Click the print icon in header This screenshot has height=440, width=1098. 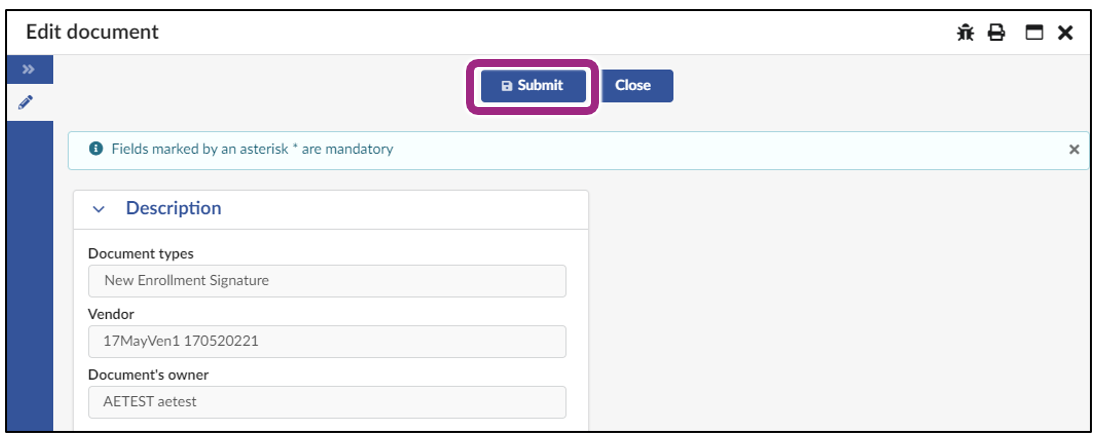[x=996, y=32]
